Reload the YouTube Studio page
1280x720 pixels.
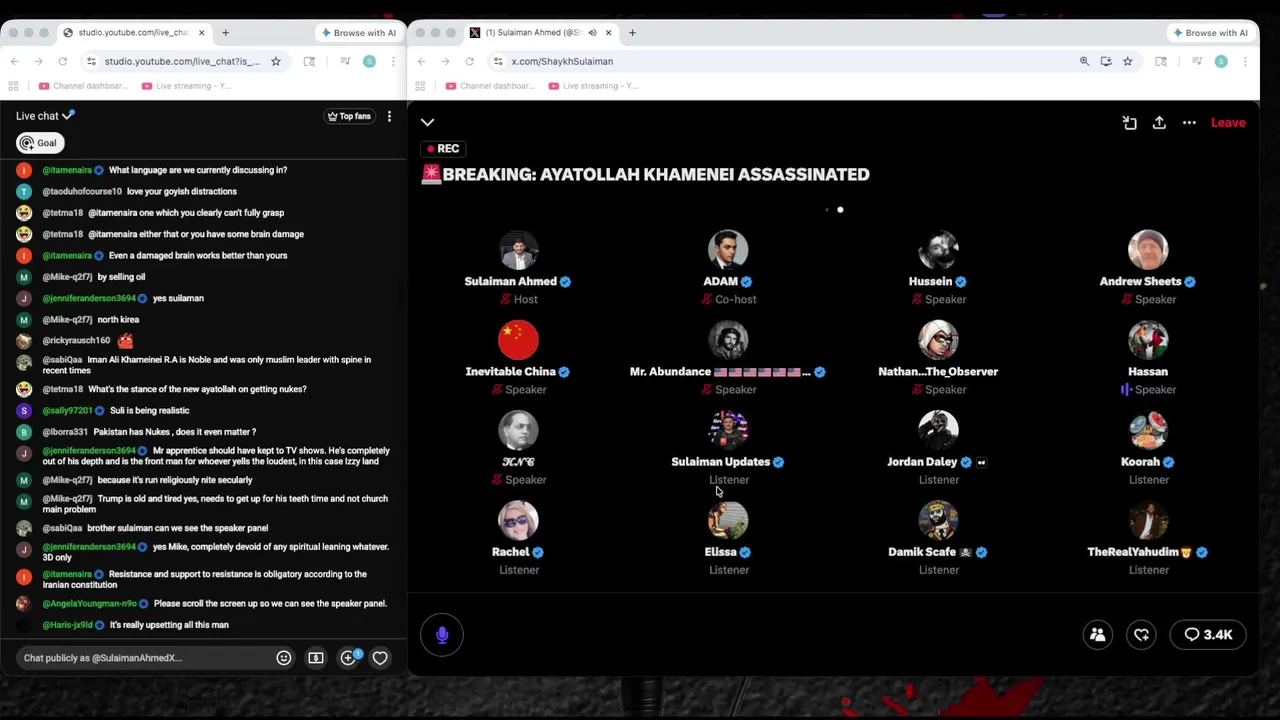pos(62,61)
